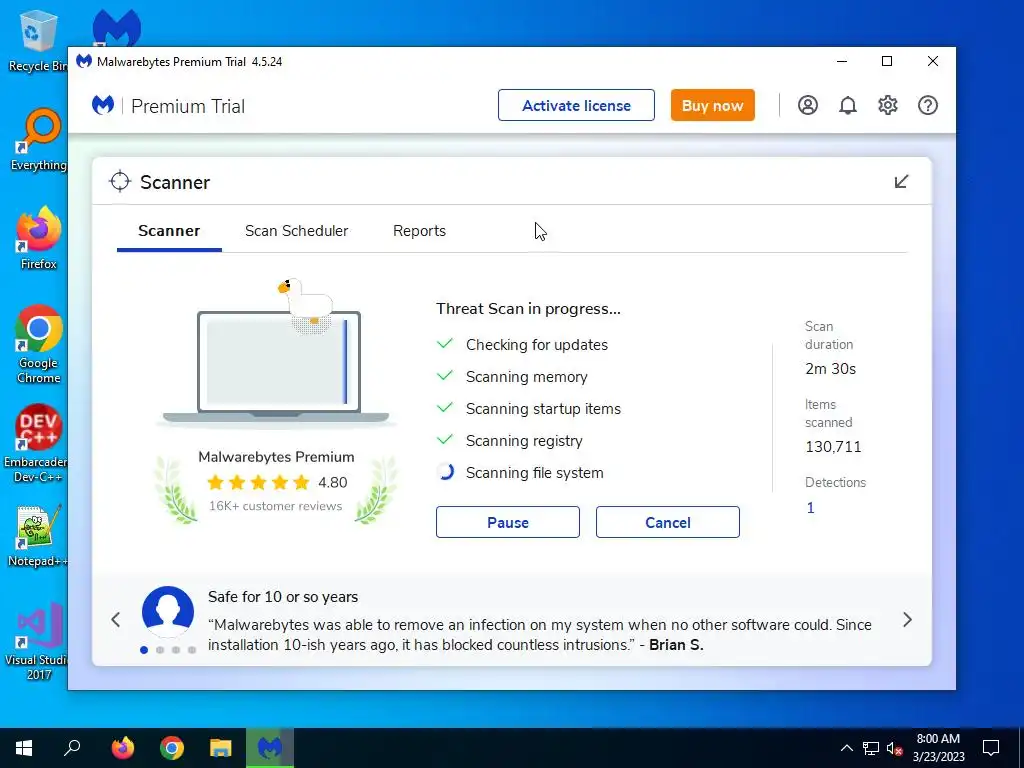
Task: Click the Buy now button
Action: click(x=712, y=105)
